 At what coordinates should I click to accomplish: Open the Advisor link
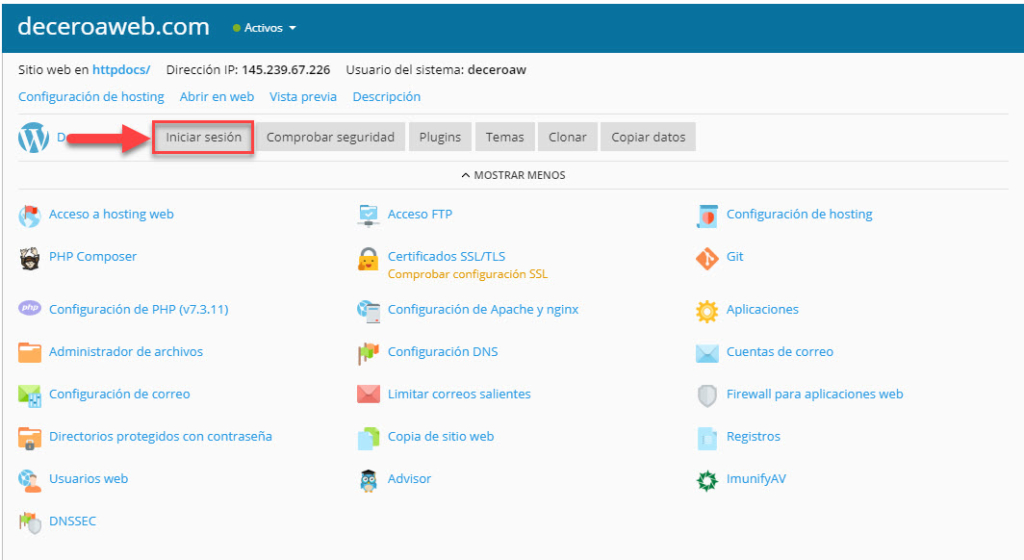(409, 479)
